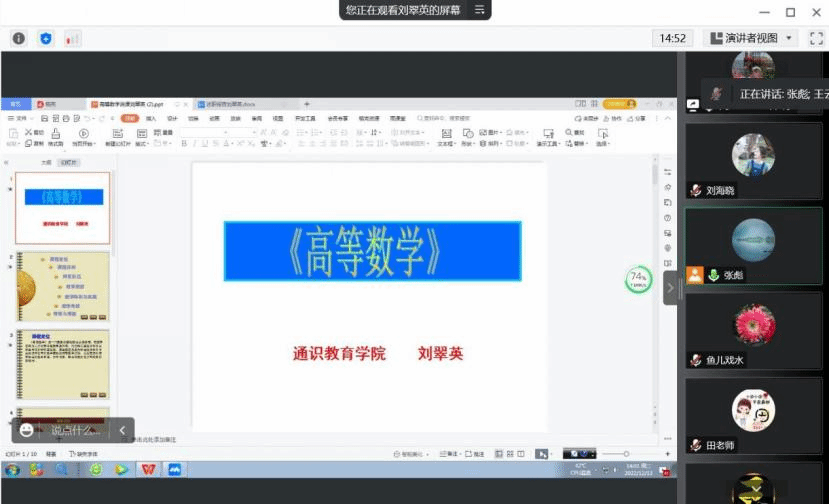
Task: Collapse the participant video panel
Action: click(x=671, y=287)
